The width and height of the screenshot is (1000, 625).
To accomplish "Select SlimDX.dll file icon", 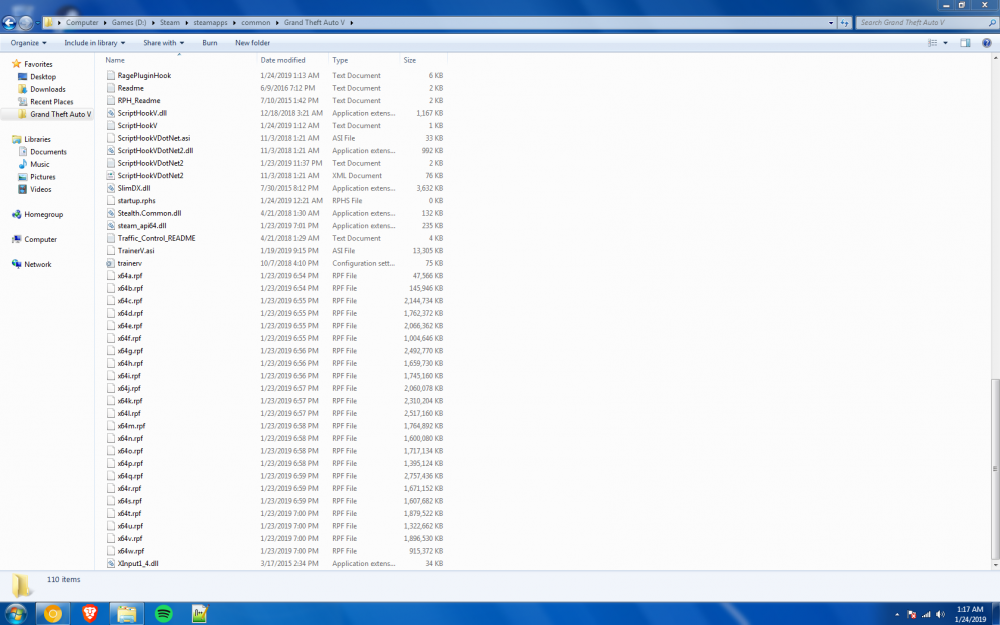I will (111, 188).
